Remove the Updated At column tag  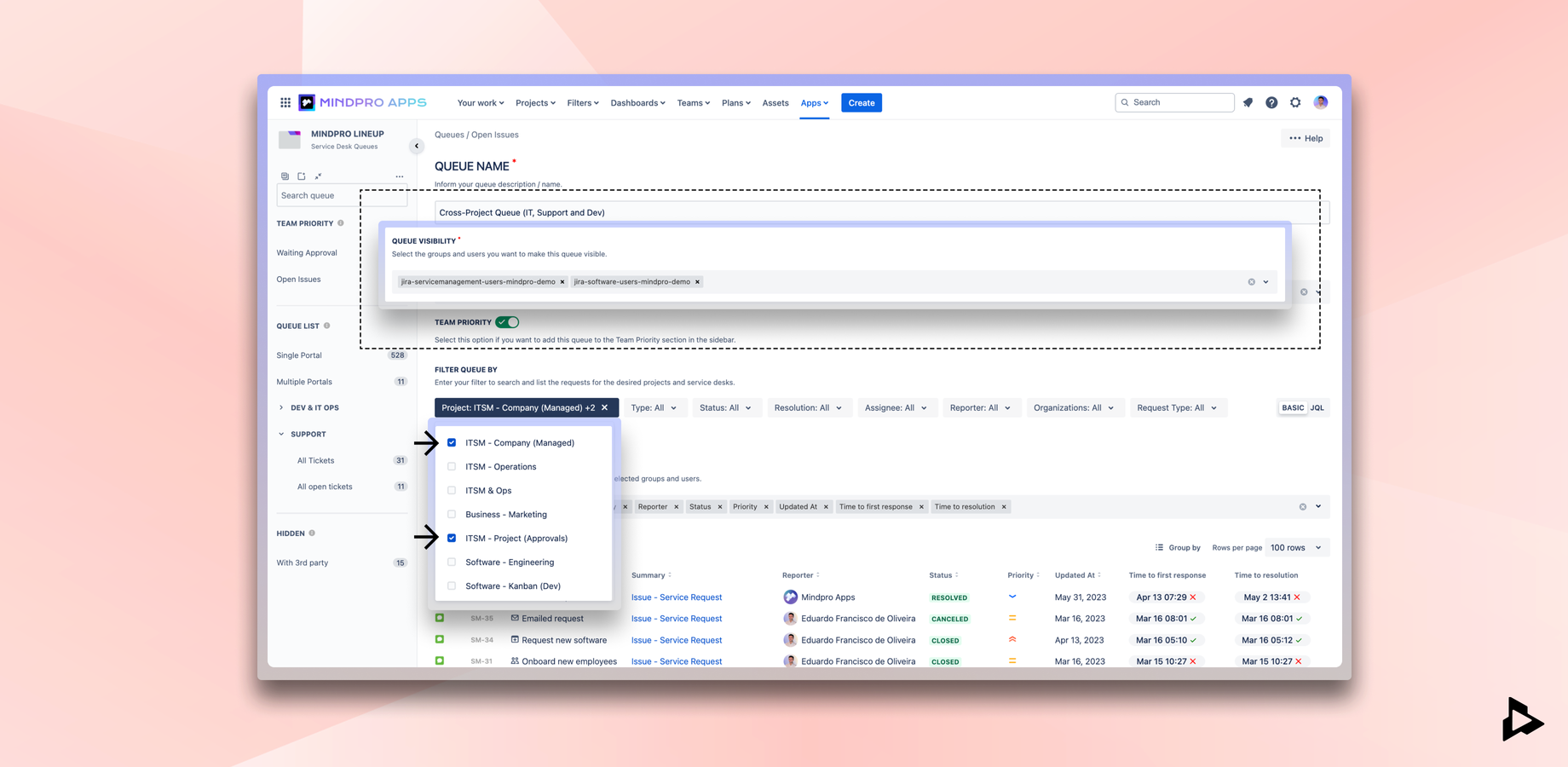coord(826,507)
